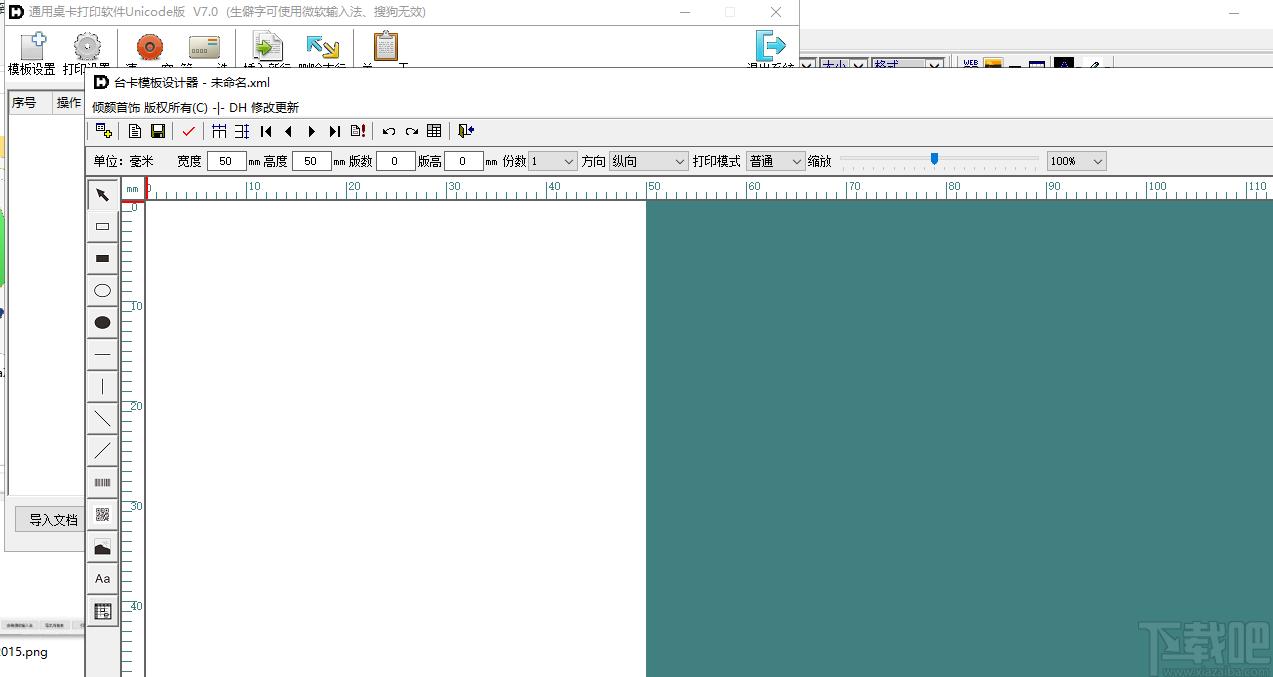The height and width of the screenshot is (677, 1273).
Task: Pick the filled ellipse tool
Action: click(x=102, y=322)
